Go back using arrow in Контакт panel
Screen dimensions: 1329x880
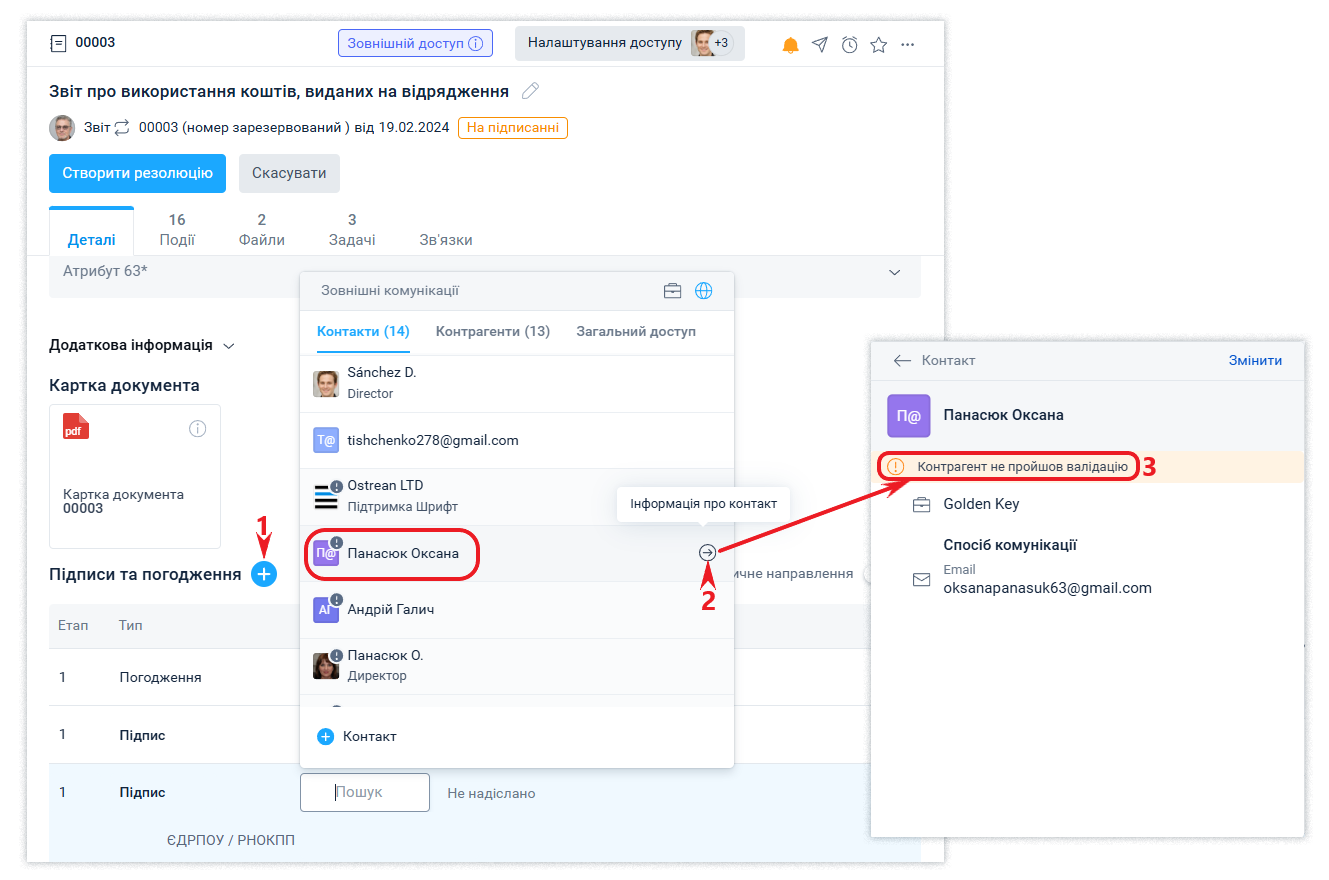tap(902, 360)
